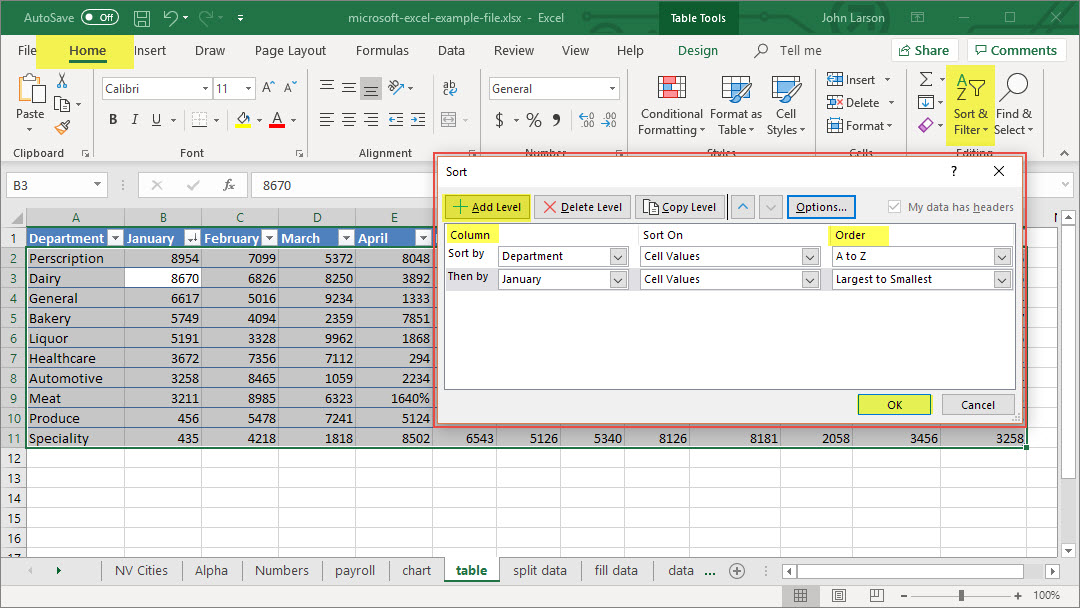Toggle the AutoSave switch
Screen dimensions: 1080x608
coord(99,18)
